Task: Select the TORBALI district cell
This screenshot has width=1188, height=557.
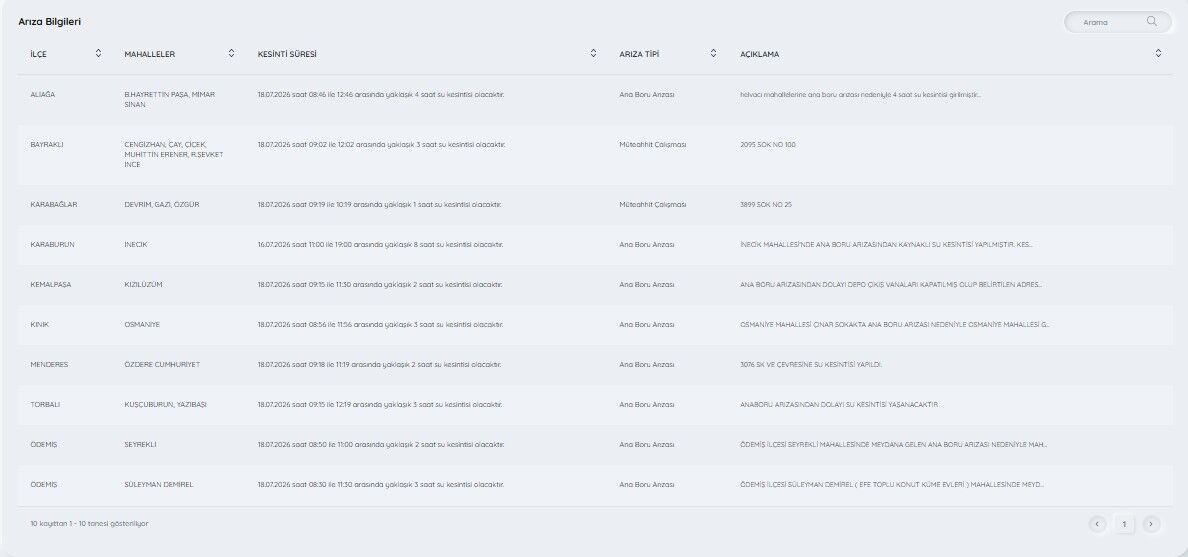Action: click(x=45, y=405)
